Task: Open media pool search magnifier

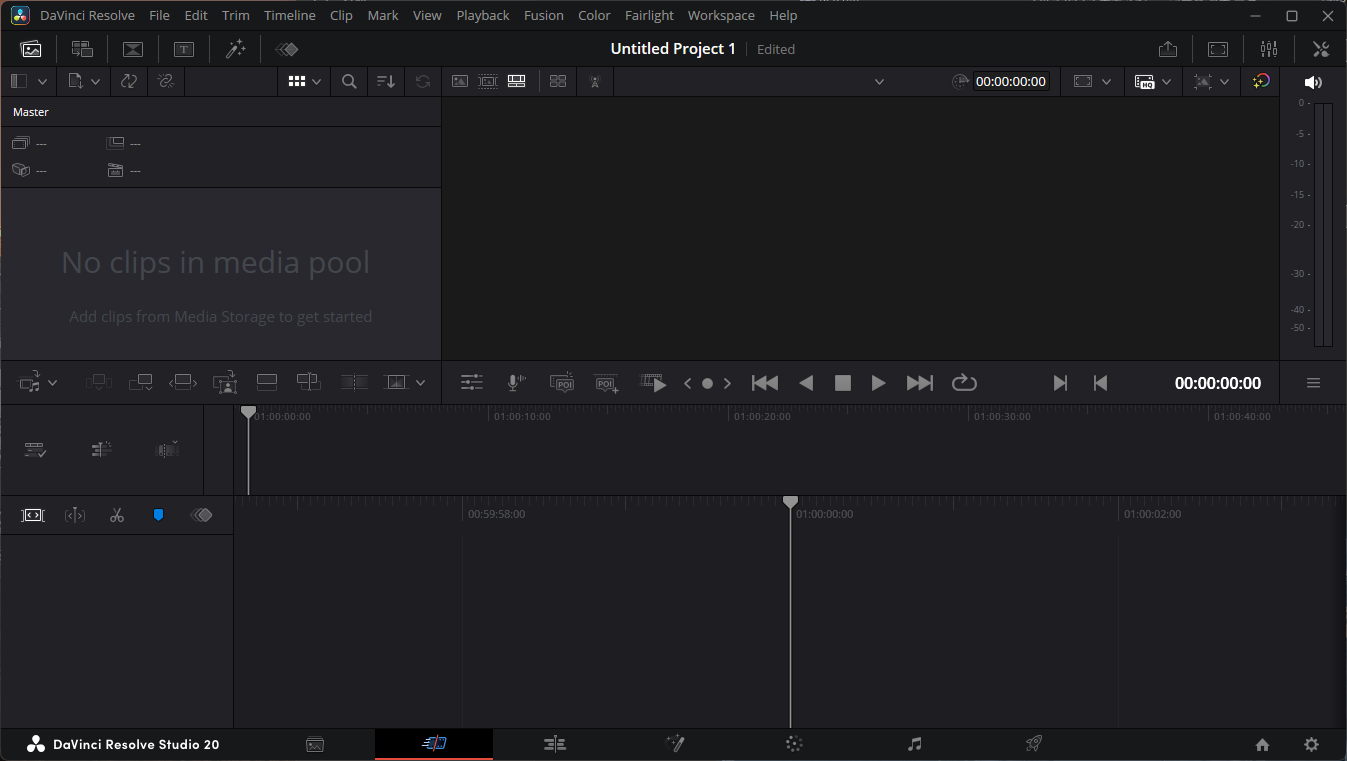Action: point(349,82)
